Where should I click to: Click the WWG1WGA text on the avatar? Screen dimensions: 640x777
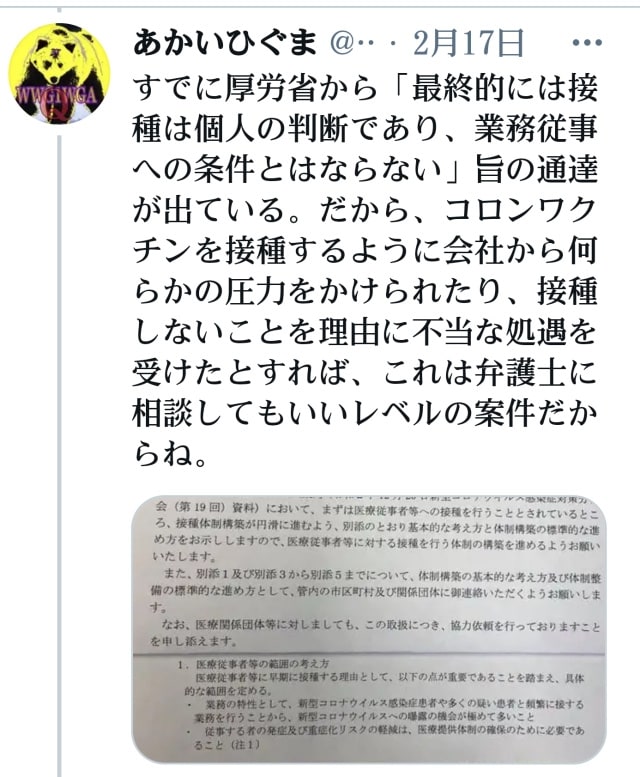click(x=55, y=94)
